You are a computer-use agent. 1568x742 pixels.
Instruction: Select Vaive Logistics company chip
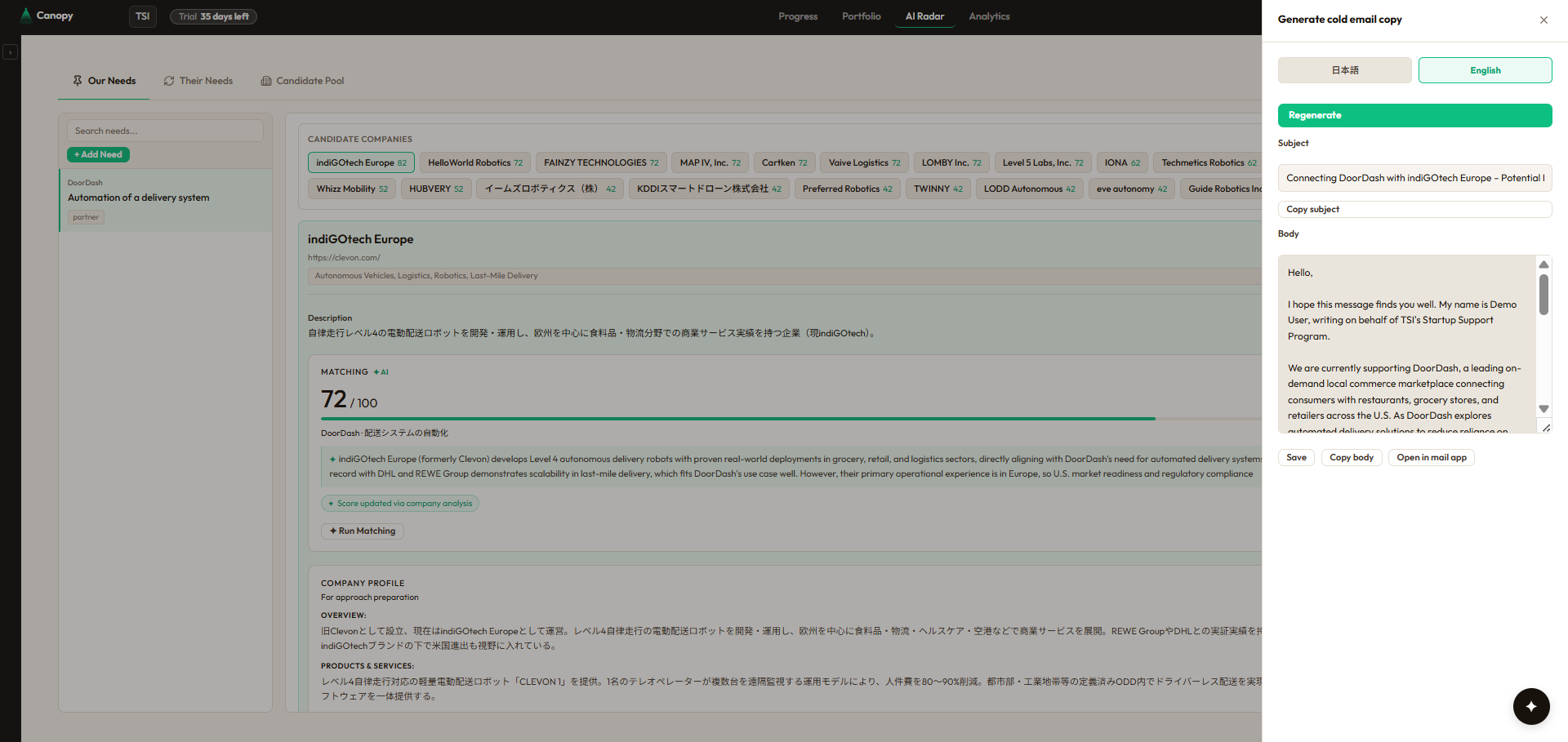(x=864, y=162)
